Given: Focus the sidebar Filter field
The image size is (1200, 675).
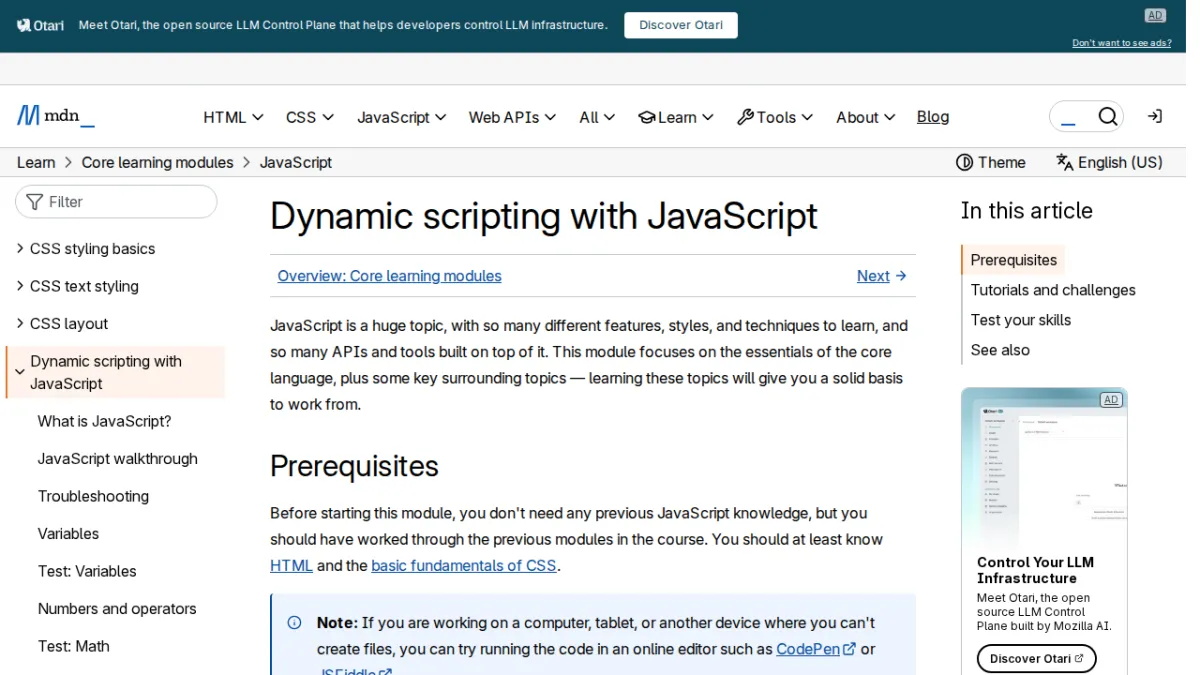Looking at the screenshot, I should click(x=116, y=202).
